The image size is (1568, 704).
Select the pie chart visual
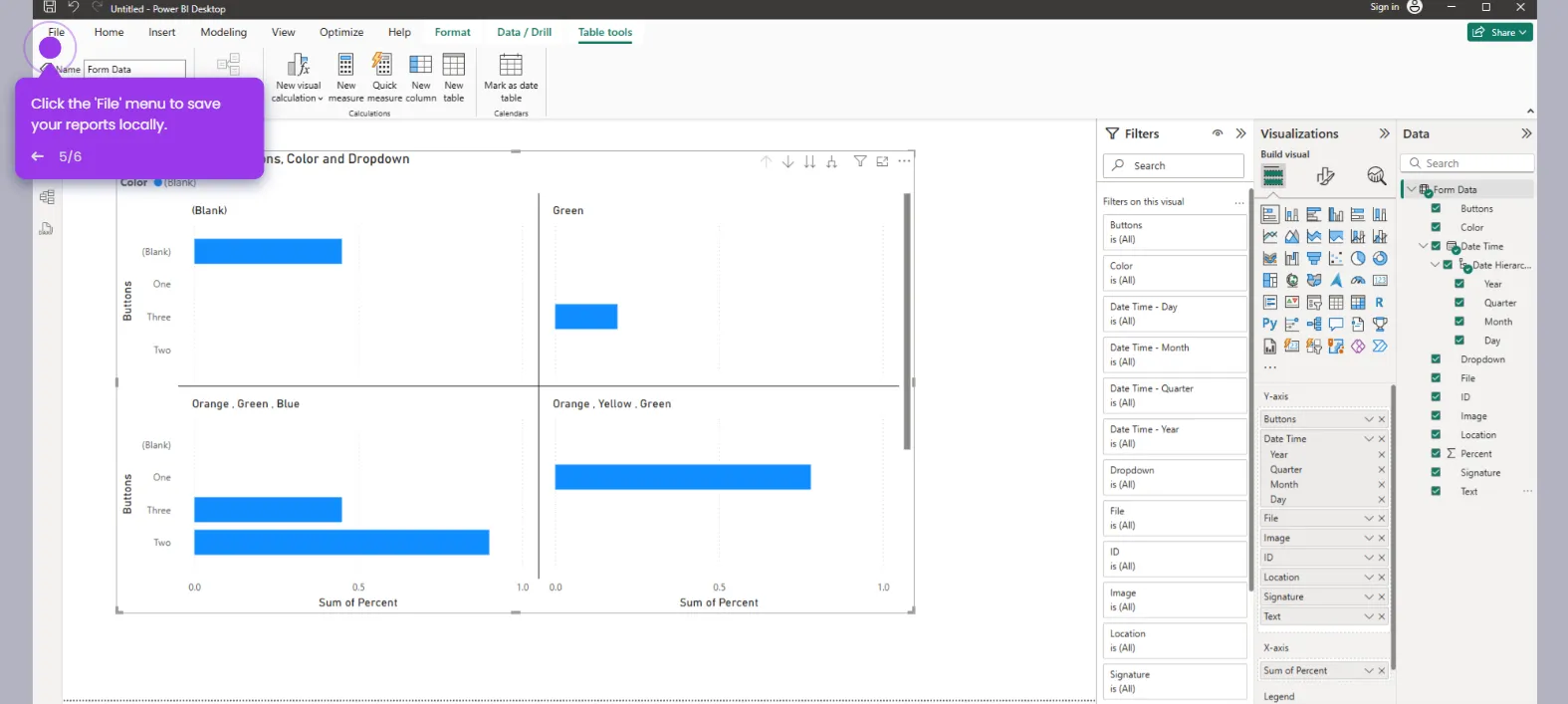(1358, 258)
